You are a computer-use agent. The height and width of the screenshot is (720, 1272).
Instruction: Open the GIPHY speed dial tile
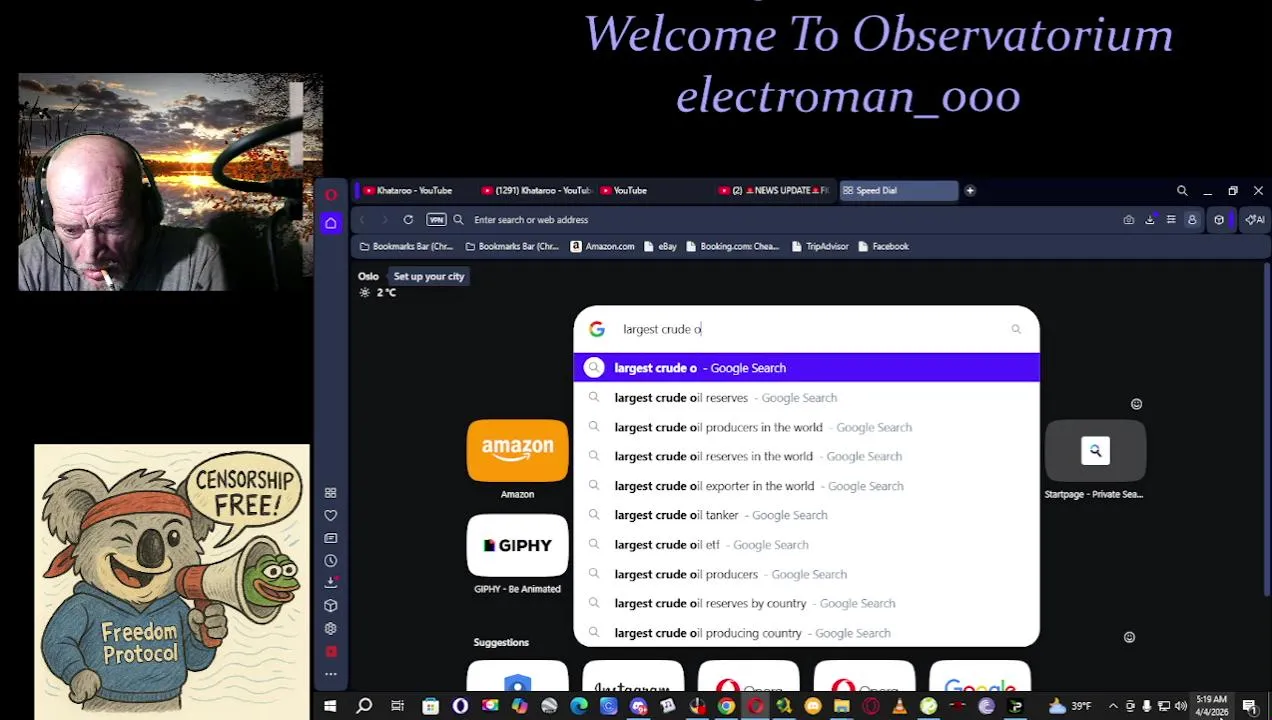(x=517, y=545)
